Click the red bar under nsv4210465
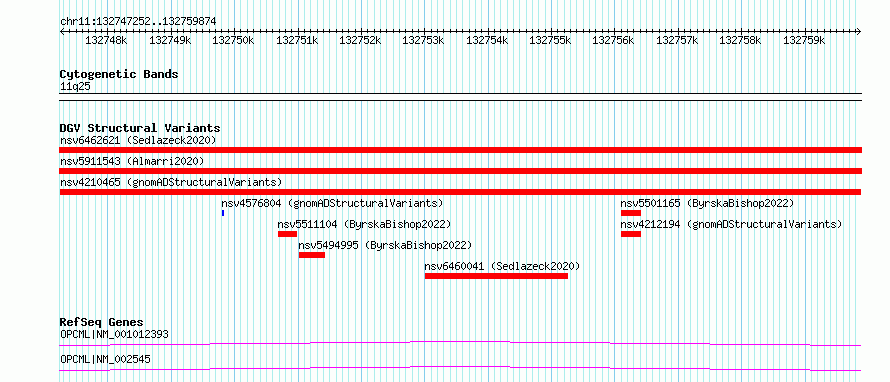890x382 pixels. [x=460, y=192]
